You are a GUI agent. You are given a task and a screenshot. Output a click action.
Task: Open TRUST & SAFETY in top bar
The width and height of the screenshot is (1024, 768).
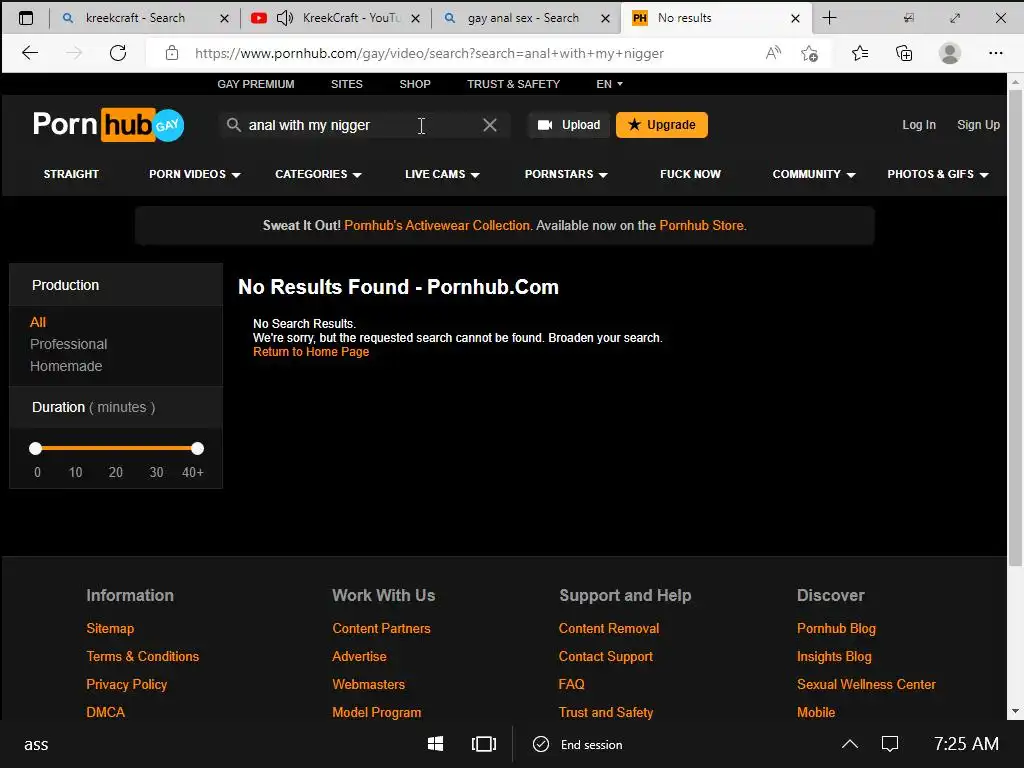point(513,84)
